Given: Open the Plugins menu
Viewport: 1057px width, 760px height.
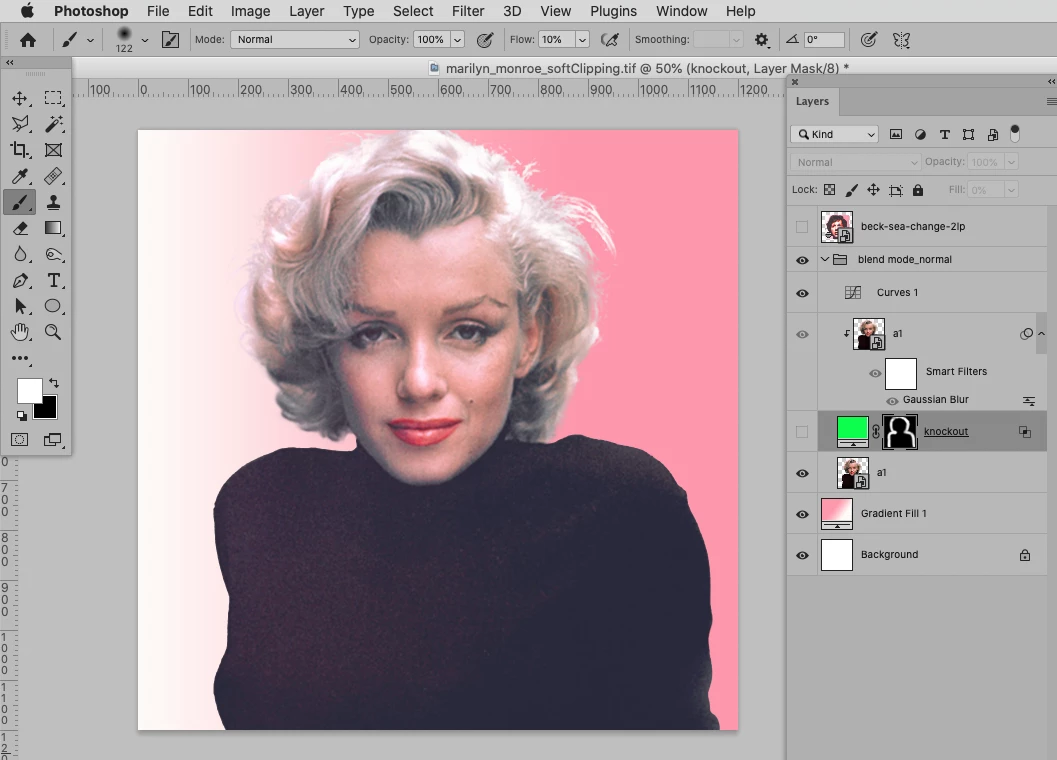Looking at the screenshot, I should pyautogui.click(x=613, y=11).
